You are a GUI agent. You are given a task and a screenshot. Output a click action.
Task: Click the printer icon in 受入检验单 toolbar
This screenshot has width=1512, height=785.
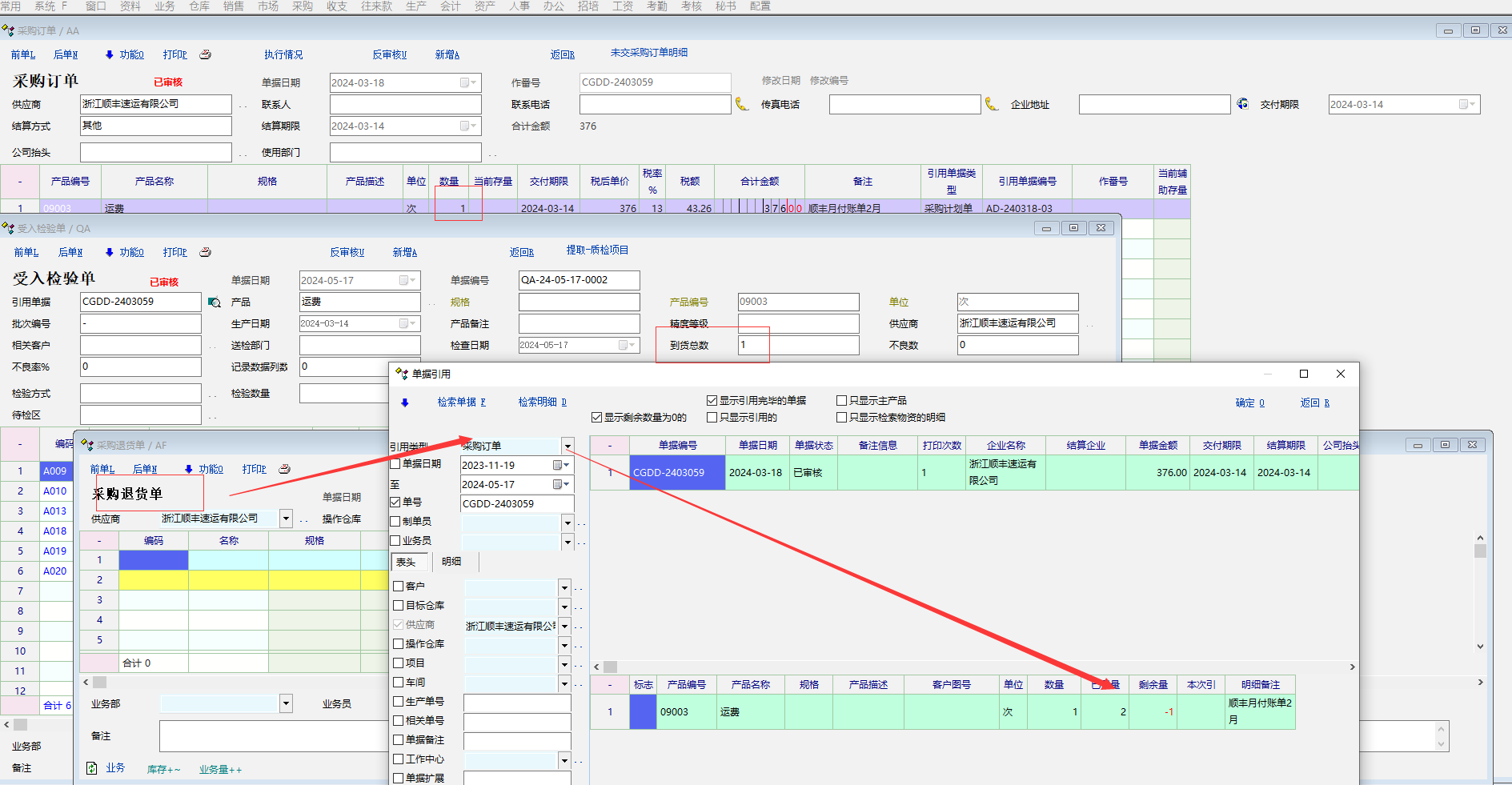coord(205,252)
